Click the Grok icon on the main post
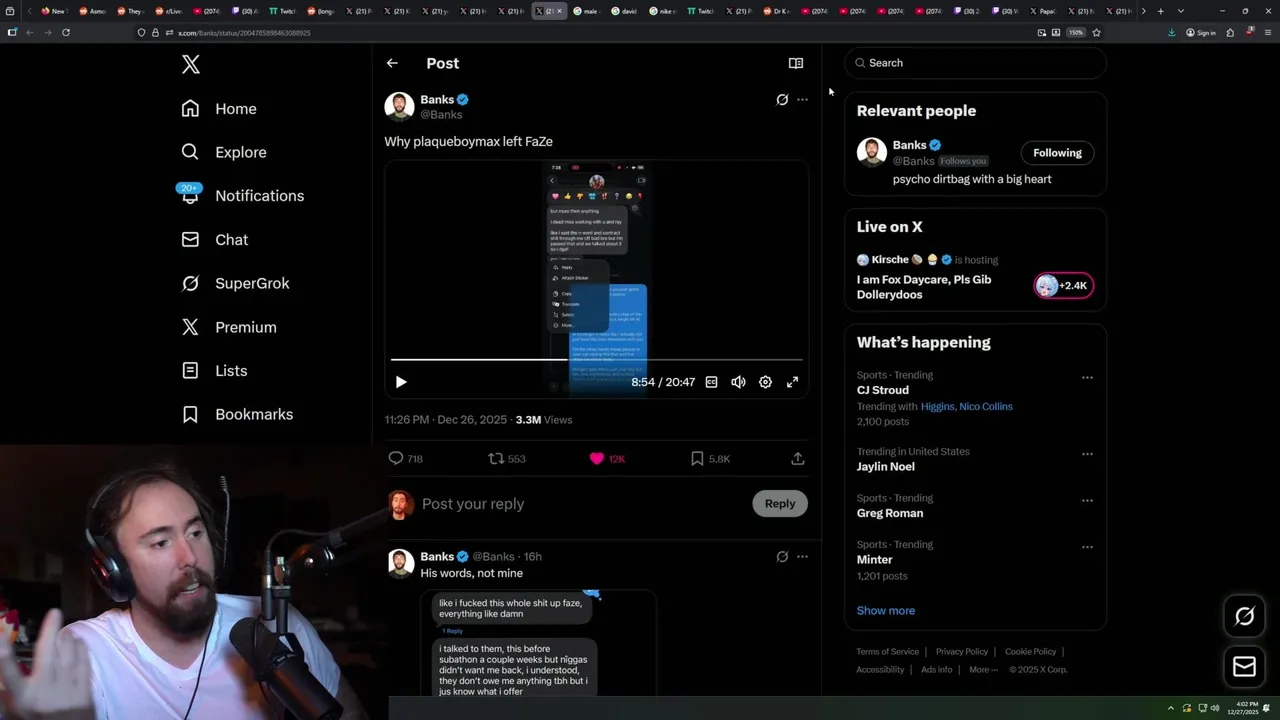 782,100
